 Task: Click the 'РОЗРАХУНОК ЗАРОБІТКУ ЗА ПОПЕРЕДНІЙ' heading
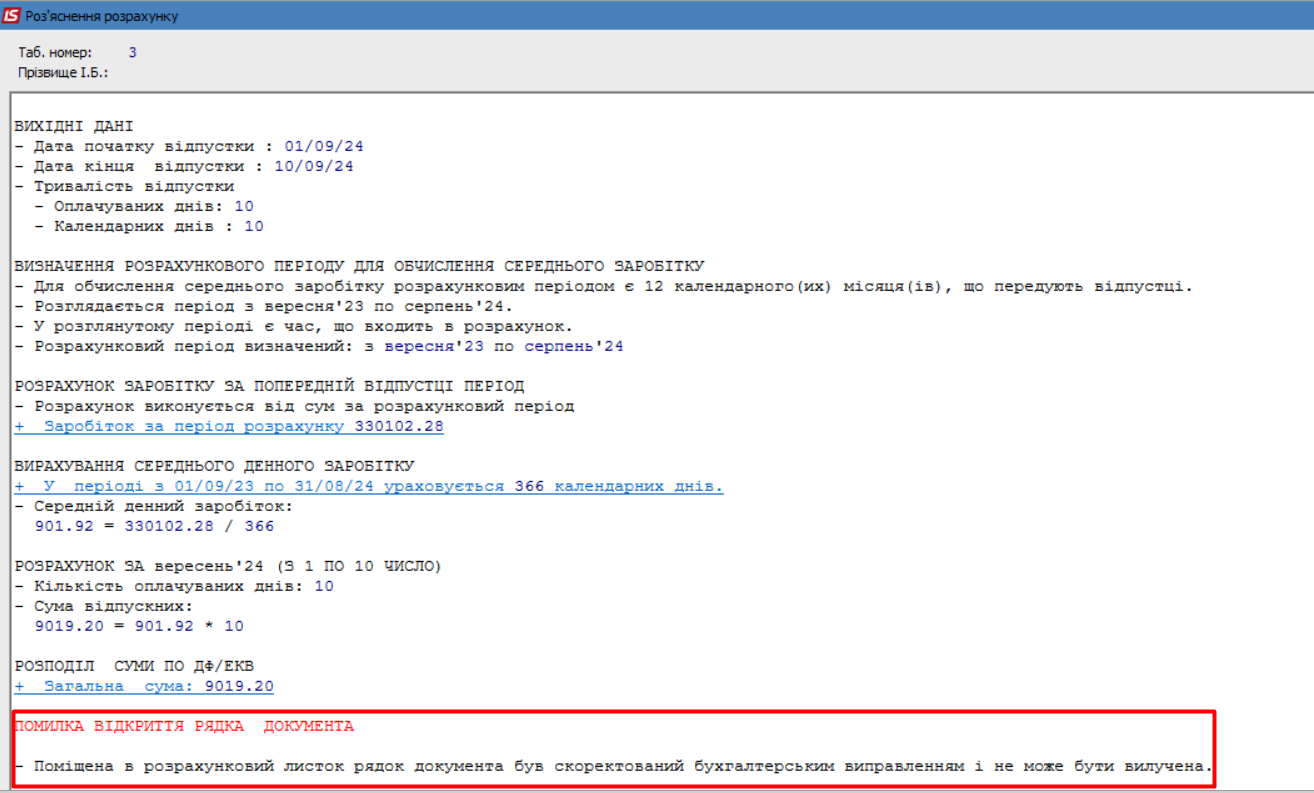269,387
